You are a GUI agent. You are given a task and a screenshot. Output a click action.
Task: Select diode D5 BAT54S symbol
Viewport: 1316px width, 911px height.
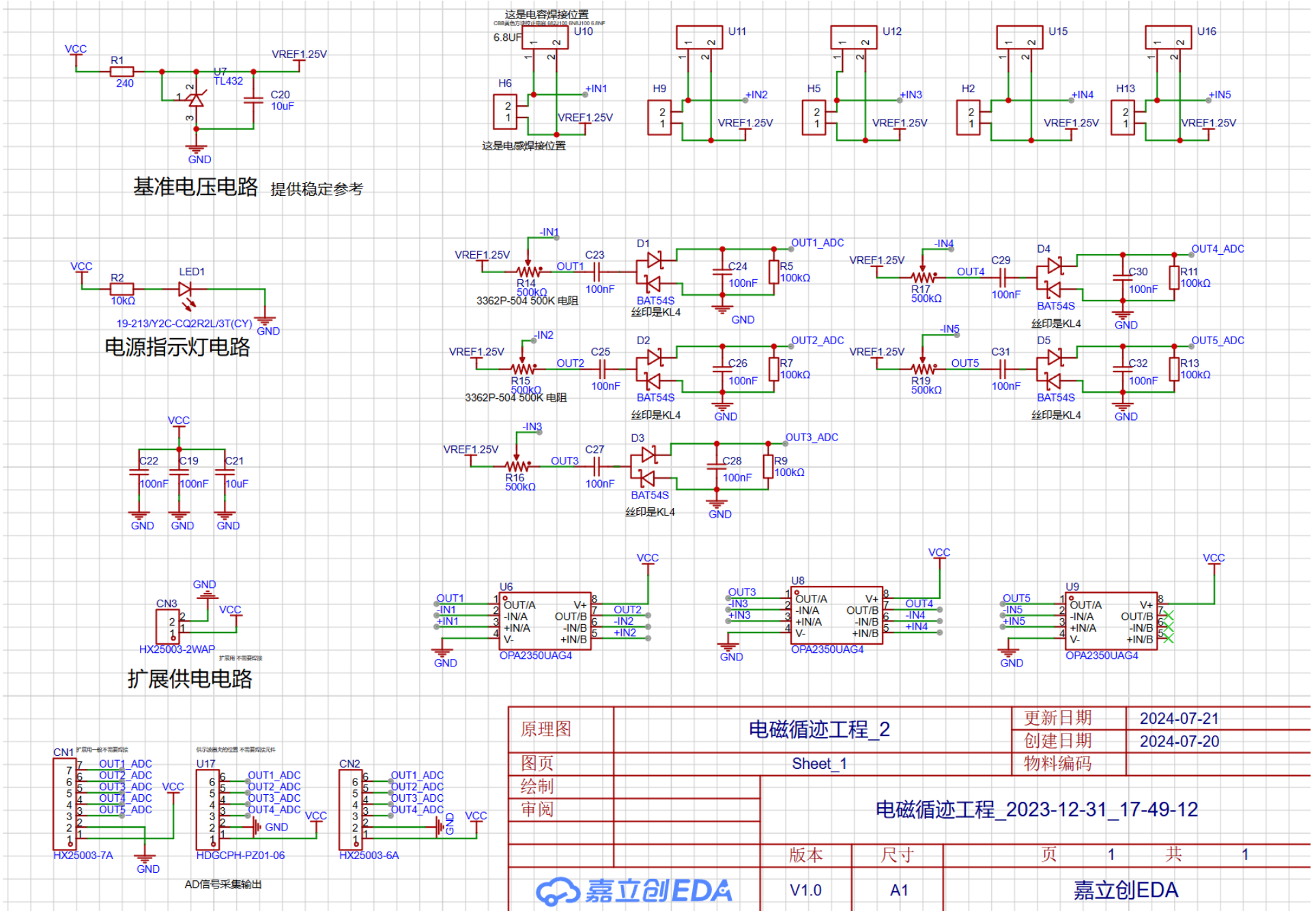(x=1054, y=369)
